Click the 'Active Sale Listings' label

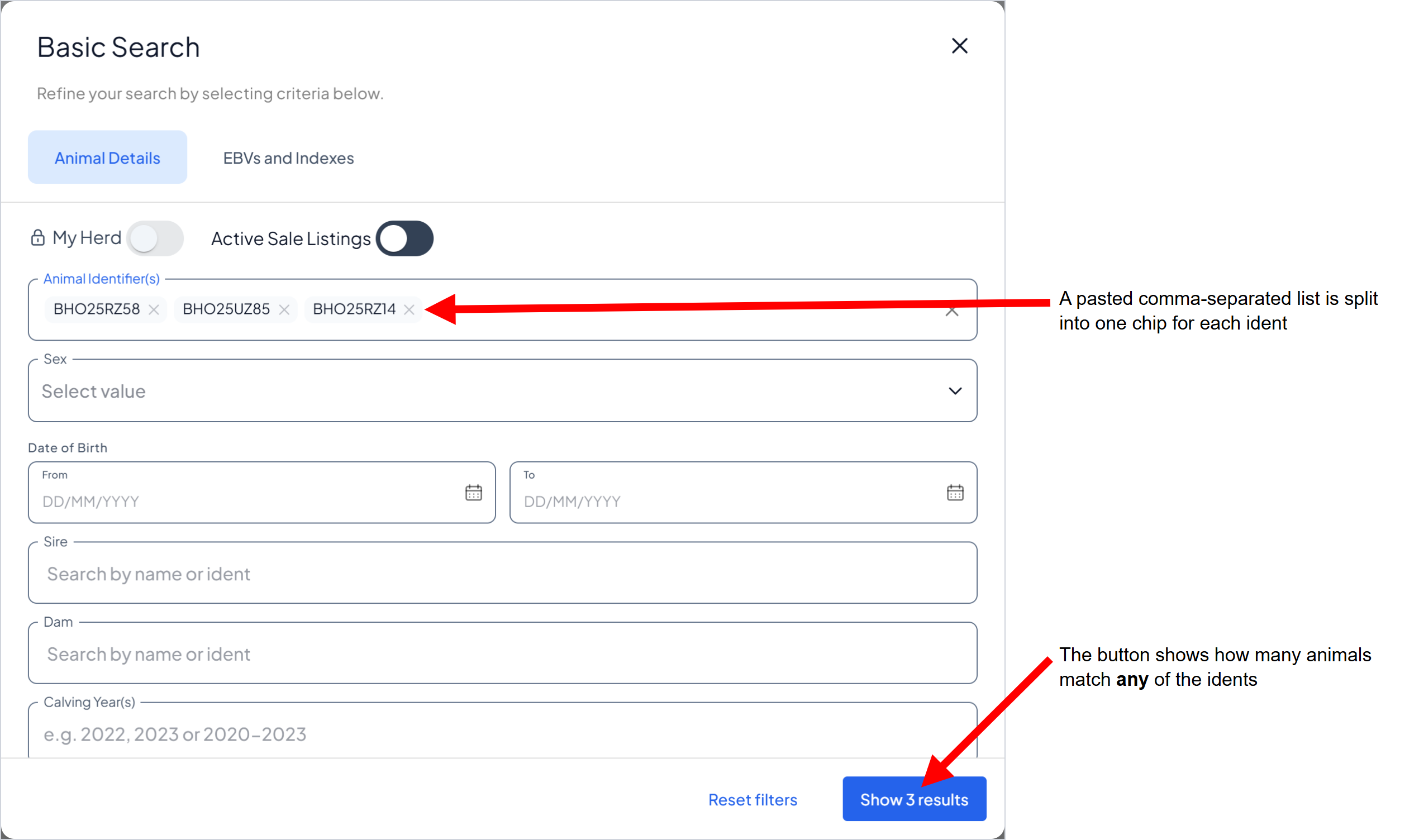click(291, 239)
